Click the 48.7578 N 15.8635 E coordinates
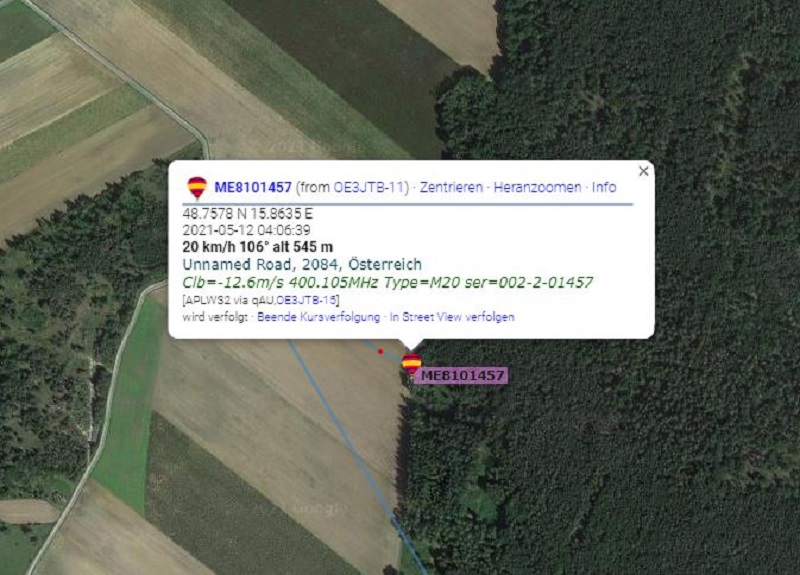 247,213
